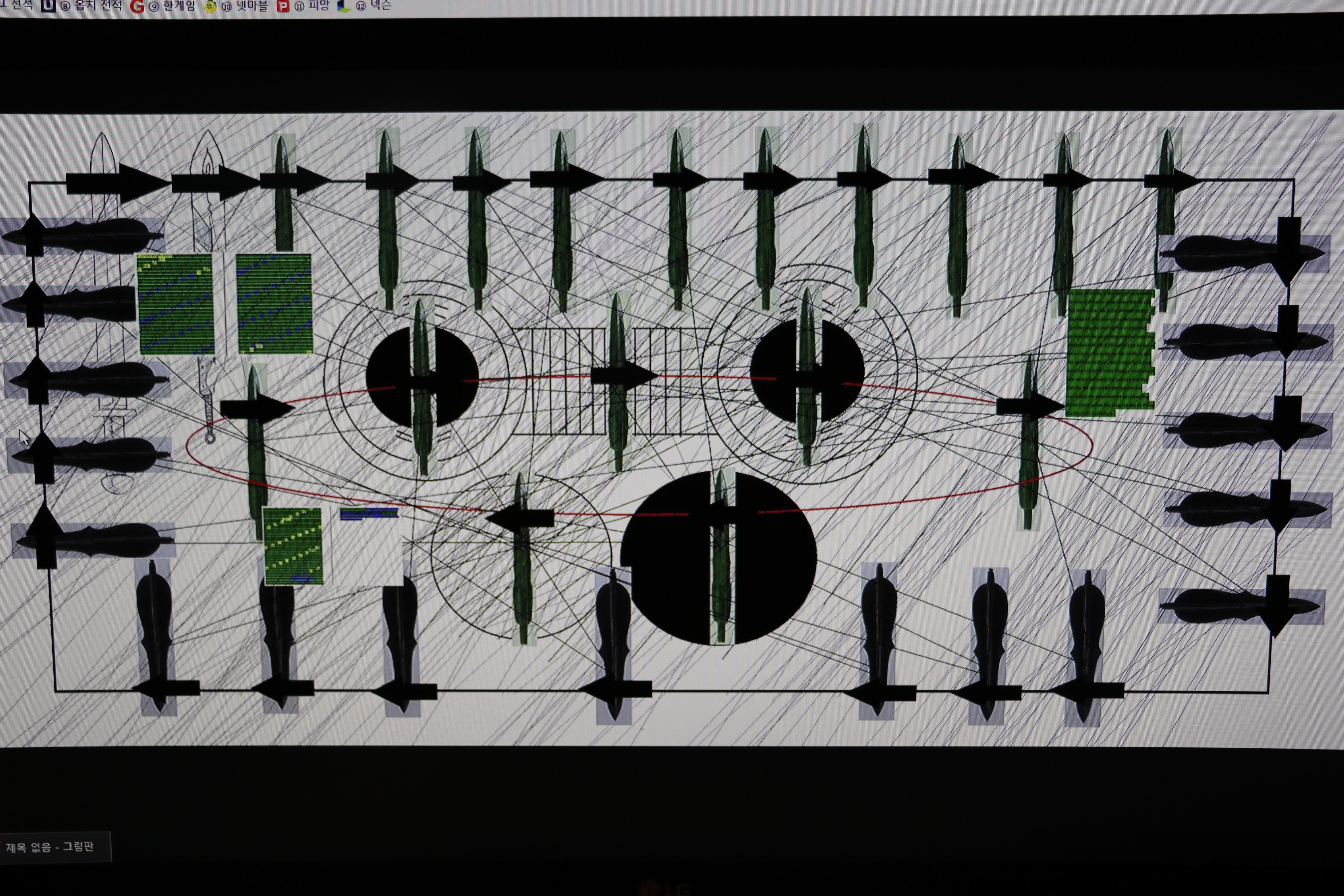Click the right green rectangle with blue dots

click(x=274, y=304)
